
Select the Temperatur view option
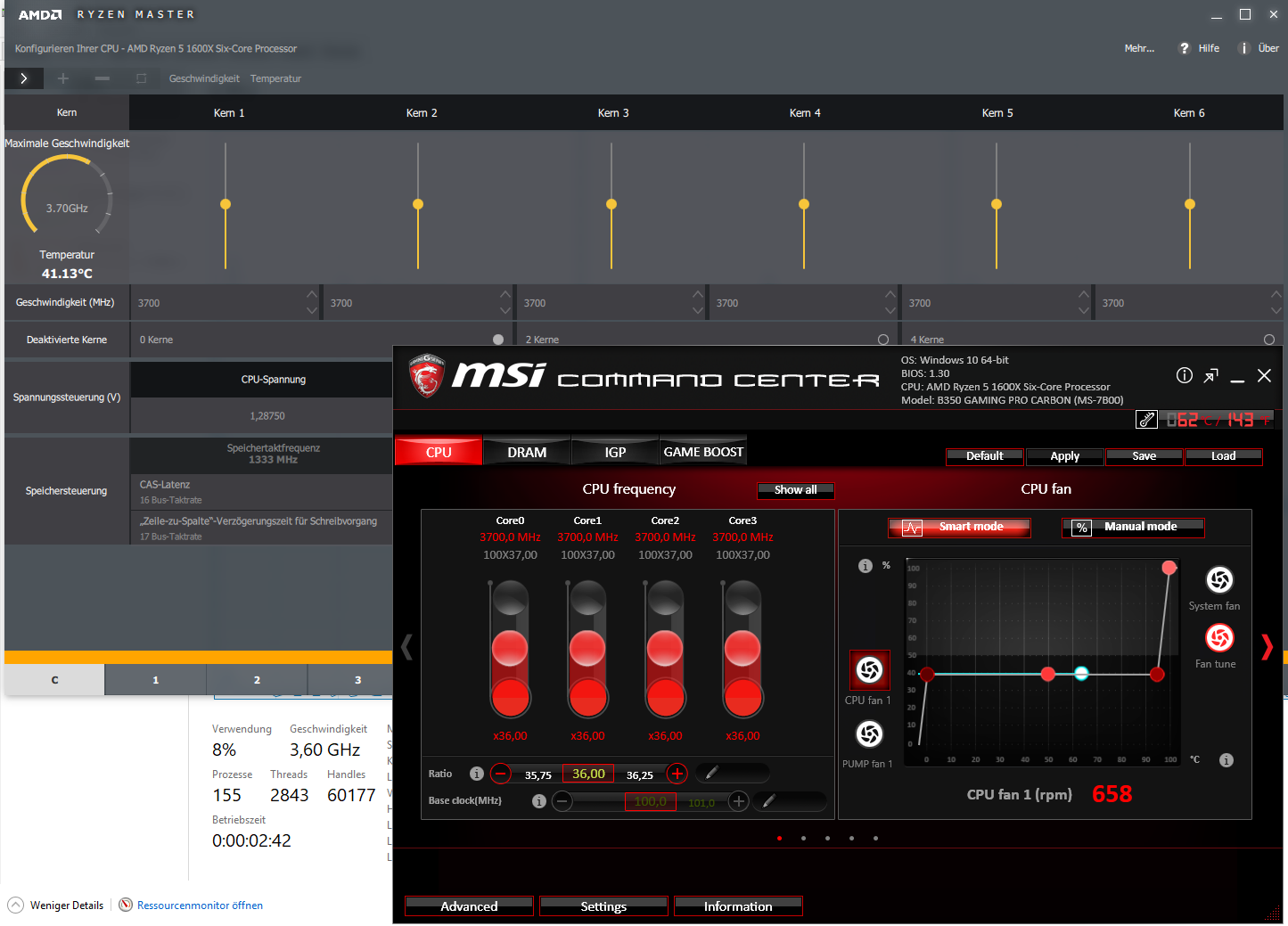point(275,78)
